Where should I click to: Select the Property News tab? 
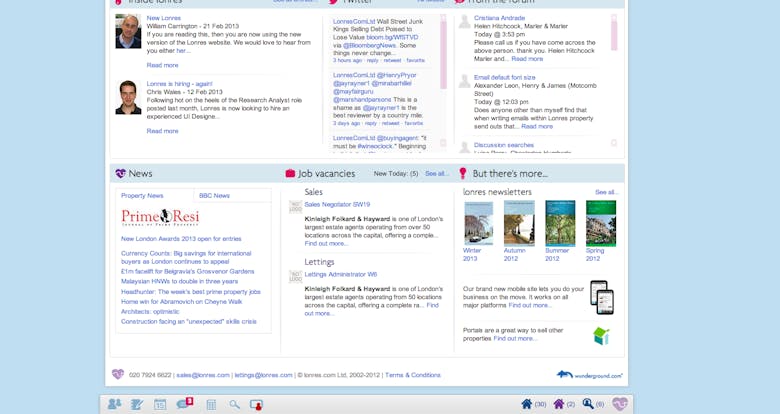point(142,196)
